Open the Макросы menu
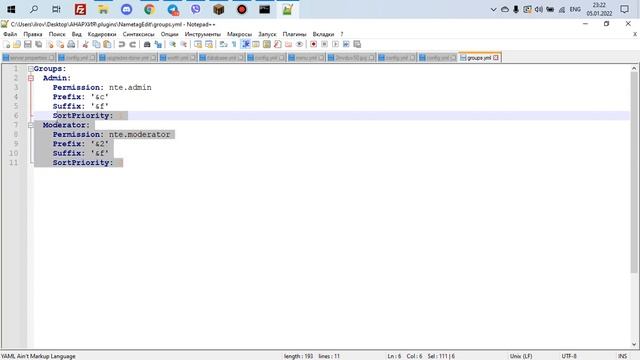This screenshot has width=640, height=360. 239,34
